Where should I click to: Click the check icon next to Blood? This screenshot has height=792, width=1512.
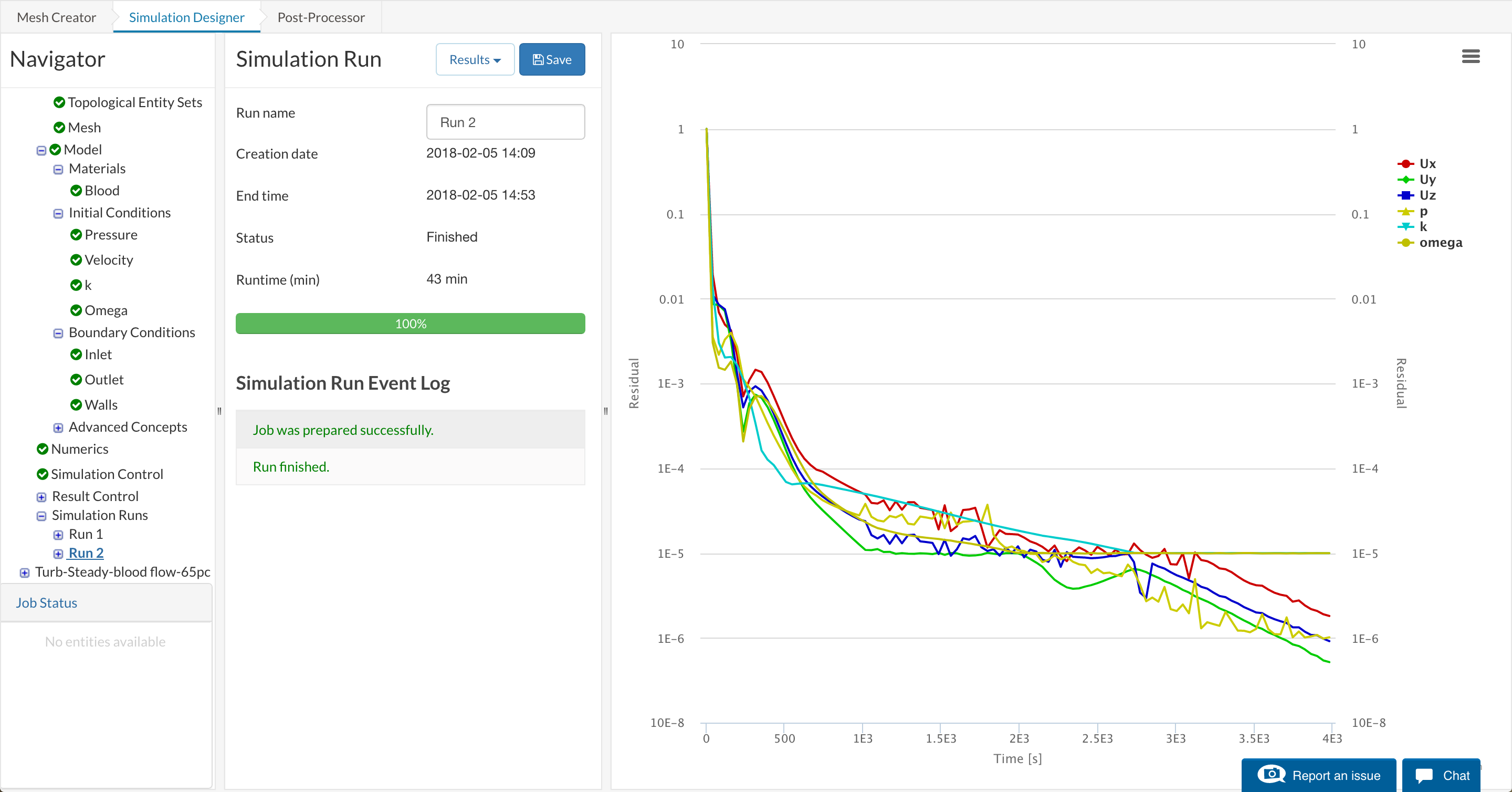(x=76, y=190)
